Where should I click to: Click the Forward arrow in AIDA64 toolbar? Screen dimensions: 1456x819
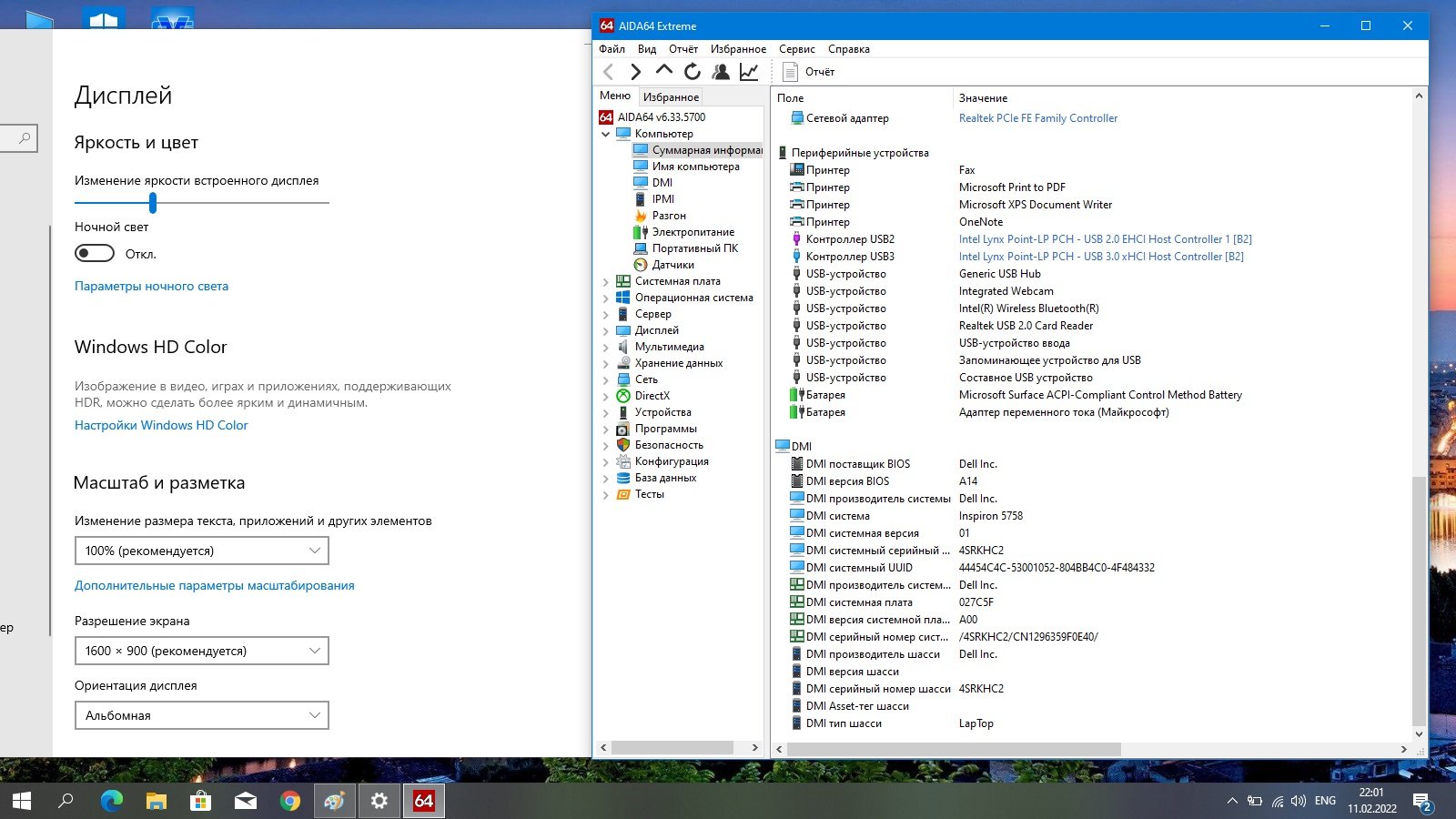coord(636,72)
